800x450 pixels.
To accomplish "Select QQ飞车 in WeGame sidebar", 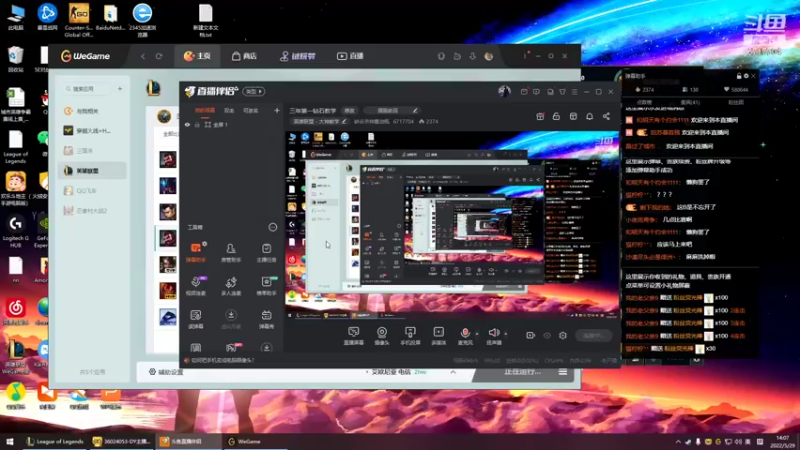I will click(x=92, y=190).
